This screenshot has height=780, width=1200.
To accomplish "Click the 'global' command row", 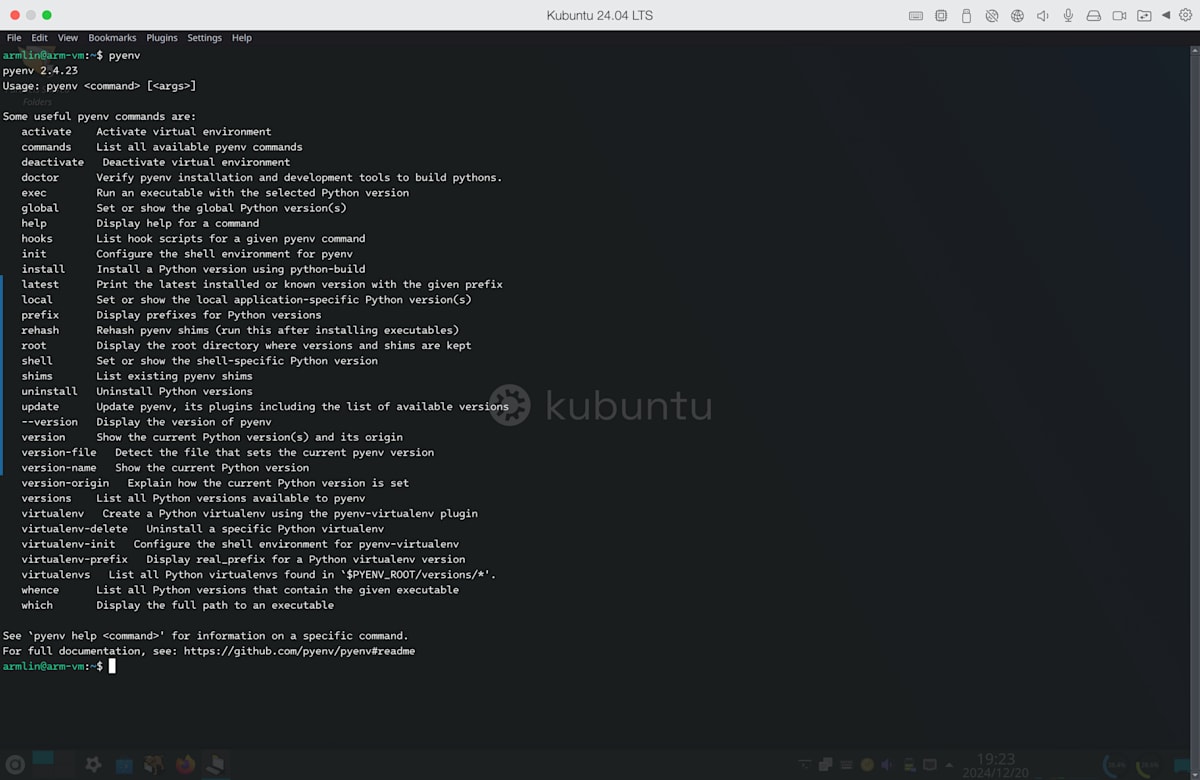I will pyautogui.click(x=184, y=208).
